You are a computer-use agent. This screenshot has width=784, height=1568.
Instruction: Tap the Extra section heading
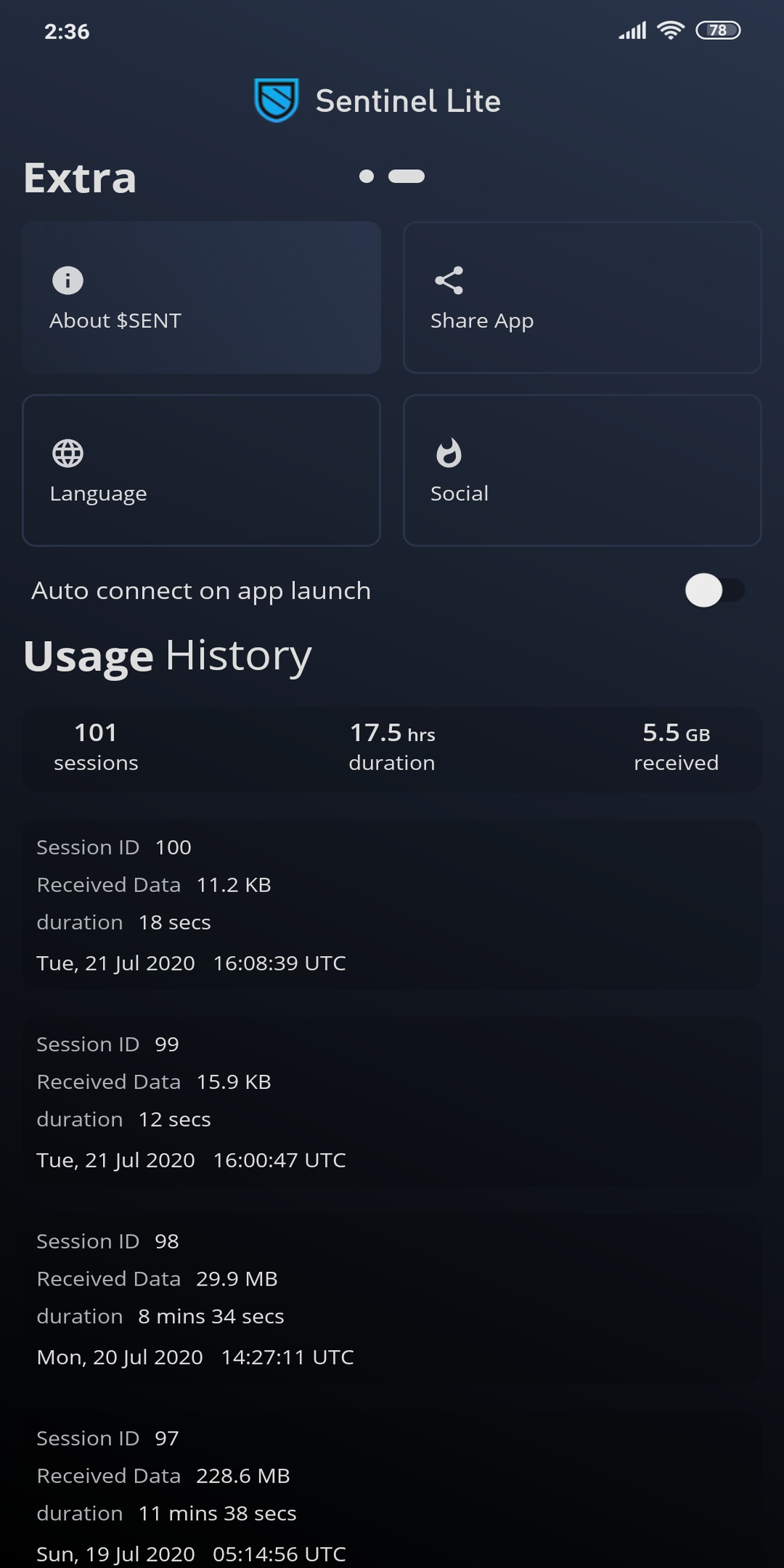[x=80, y=178]
